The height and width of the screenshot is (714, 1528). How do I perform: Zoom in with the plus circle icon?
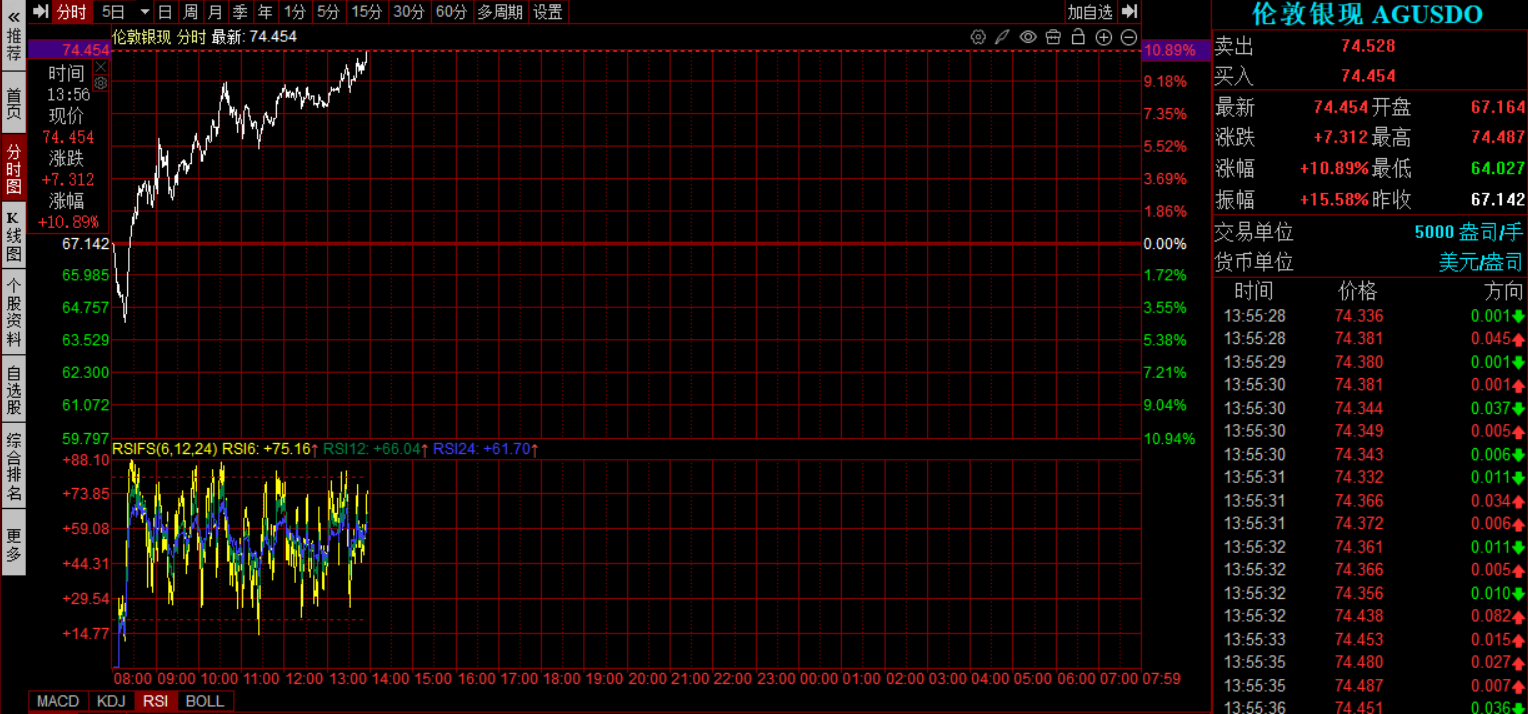pyautogui.click(x=1104, y=37)
